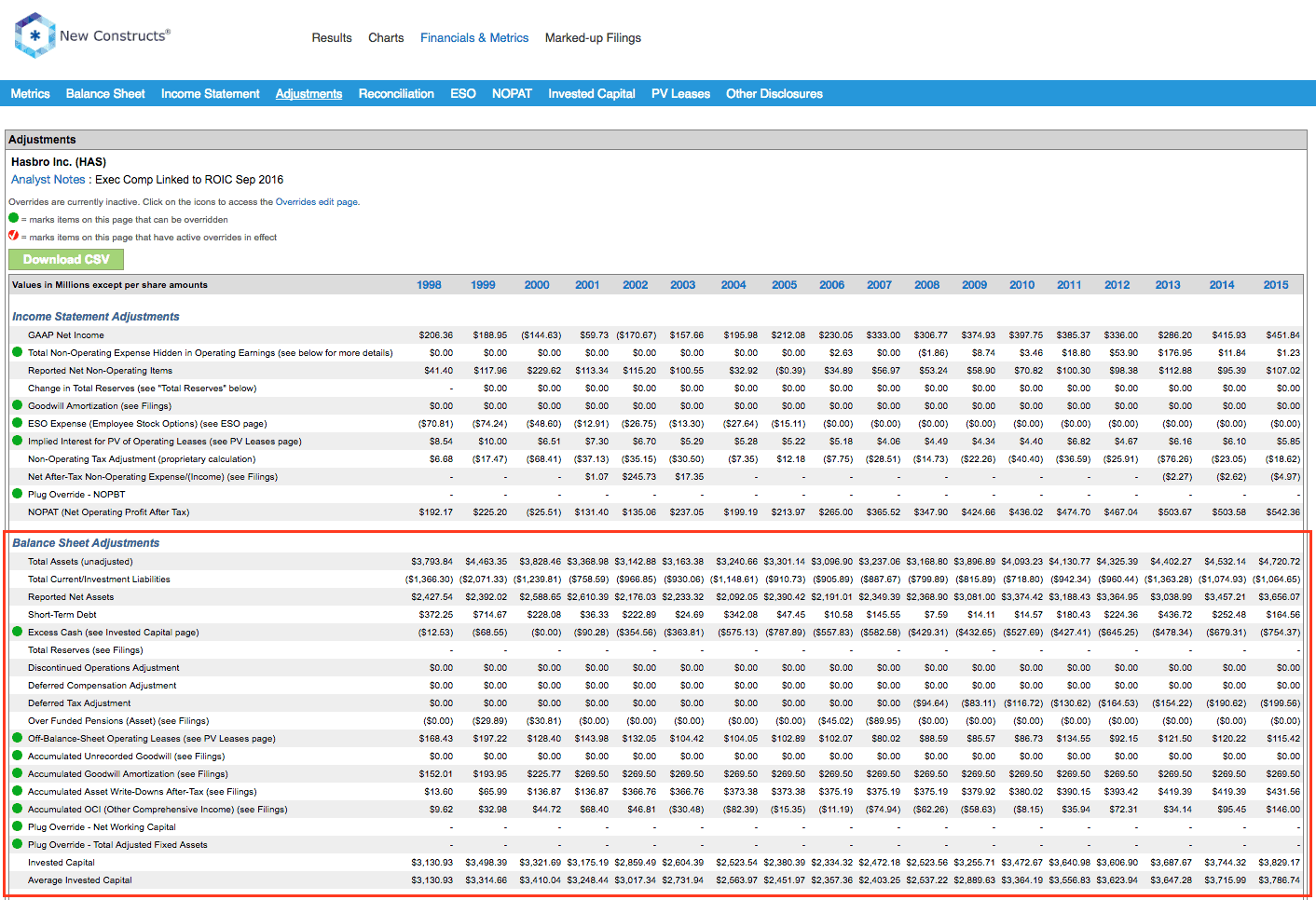Open Marked-up Filings section
The height and width of the screenshot is (900, 1316).
click(593, 38)
